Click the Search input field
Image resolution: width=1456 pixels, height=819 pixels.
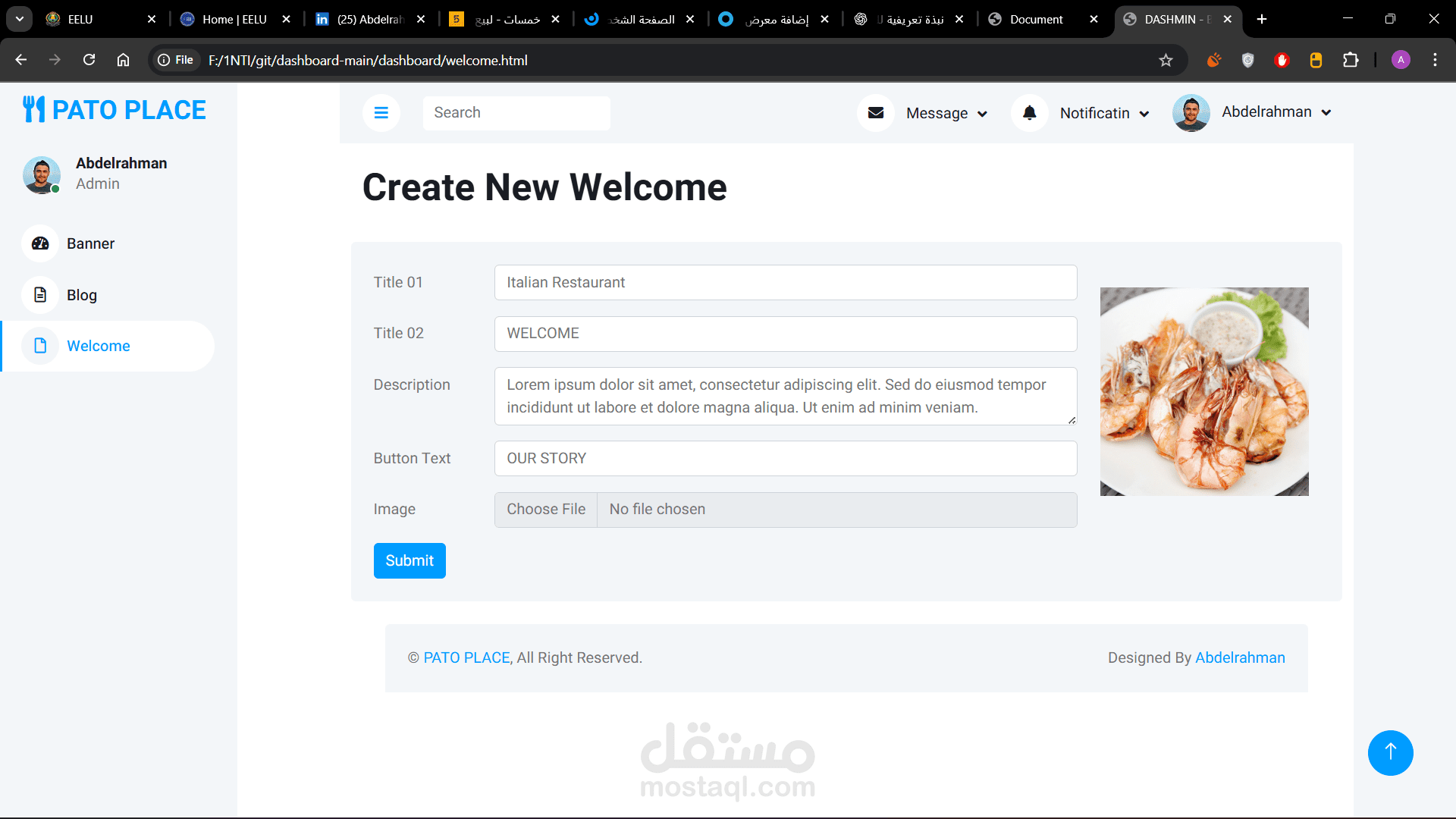pyautogui.click(x=516, y=113)
